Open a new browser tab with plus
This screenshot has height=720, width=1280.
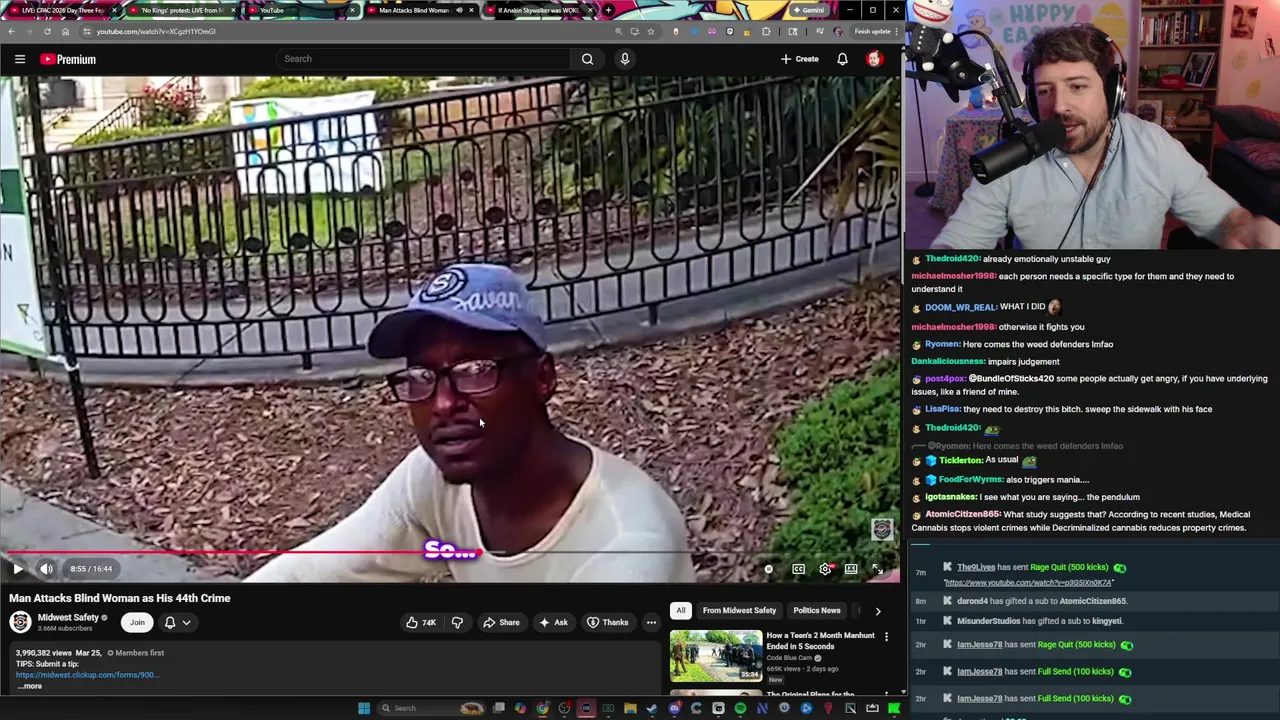coord(608,10)
